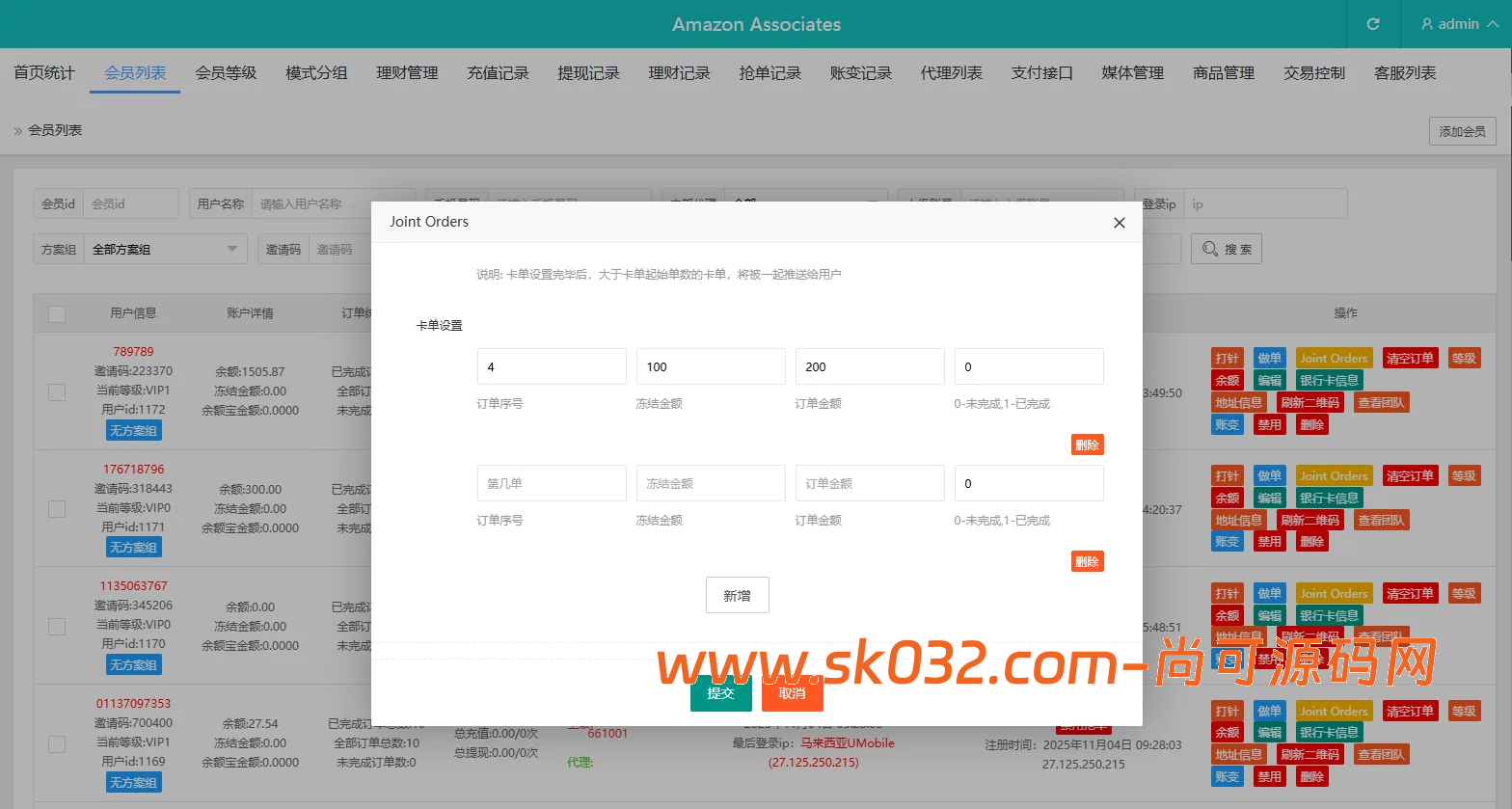
Task: Click the refresh icon in top bar
Action: coord(1373,24)
